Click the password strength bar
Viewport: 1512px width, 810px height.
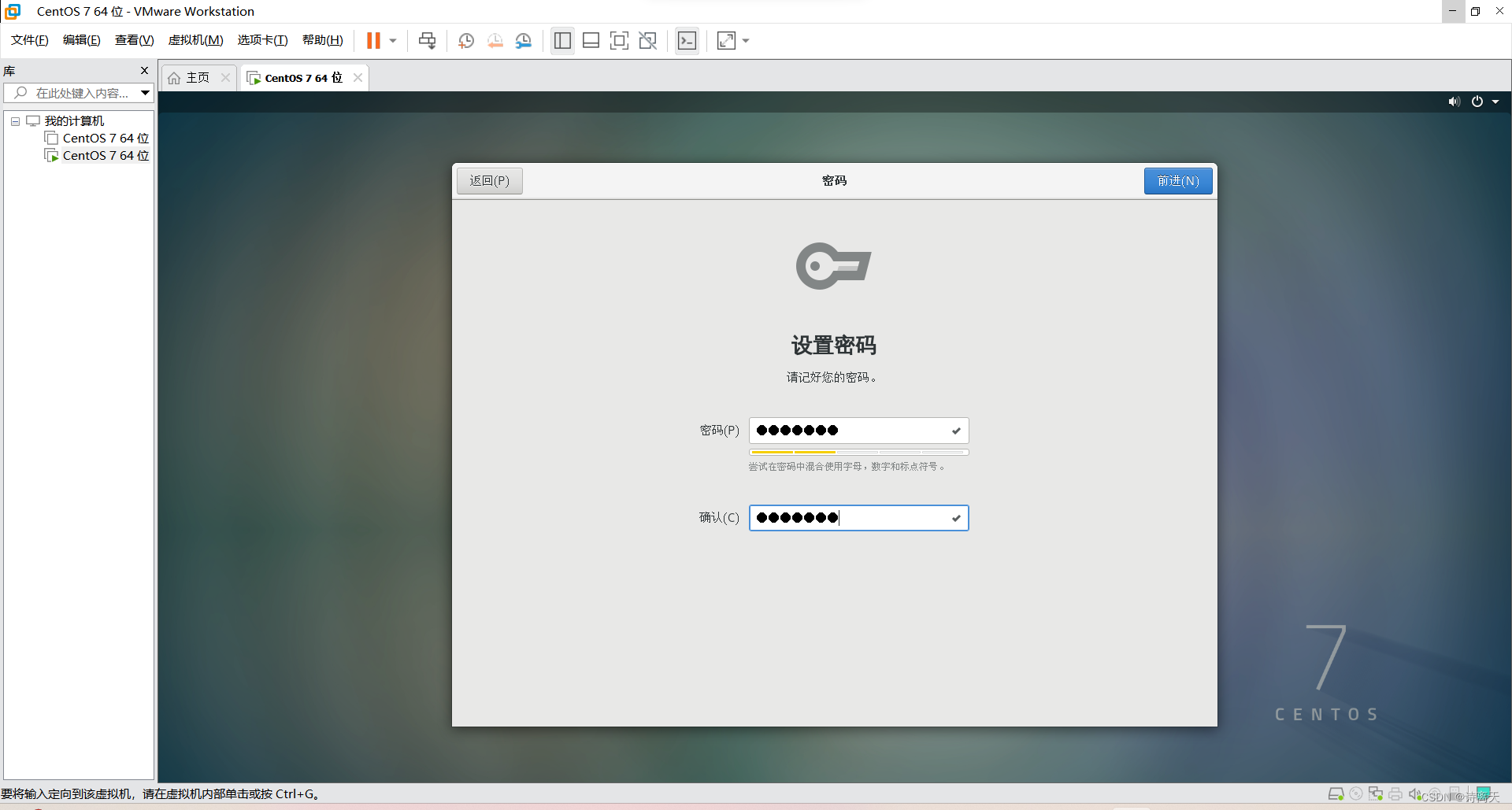858,452
